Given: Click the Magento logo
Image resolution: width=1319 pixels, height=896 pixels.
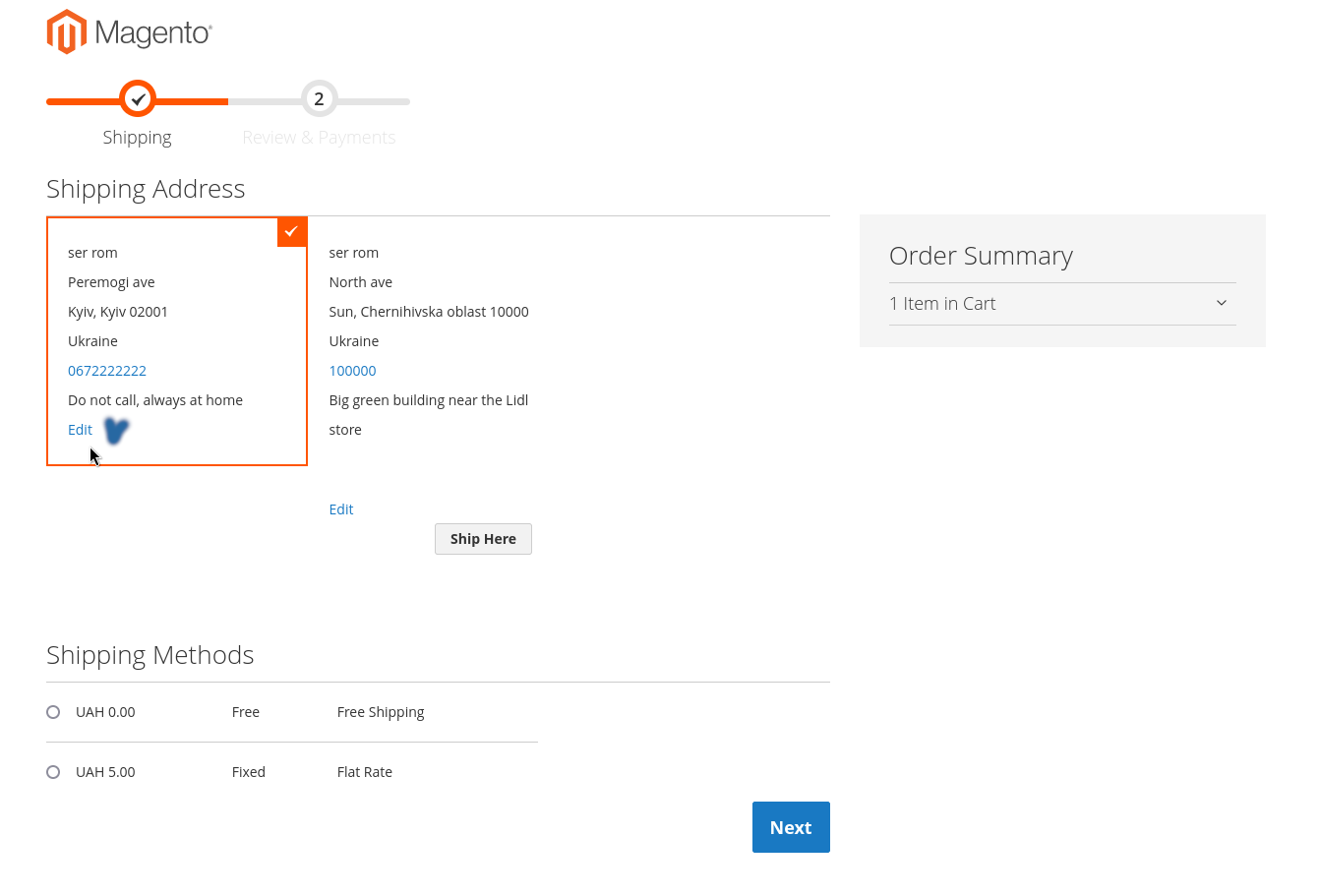Looking at the screenshot, I should [129, 32].
